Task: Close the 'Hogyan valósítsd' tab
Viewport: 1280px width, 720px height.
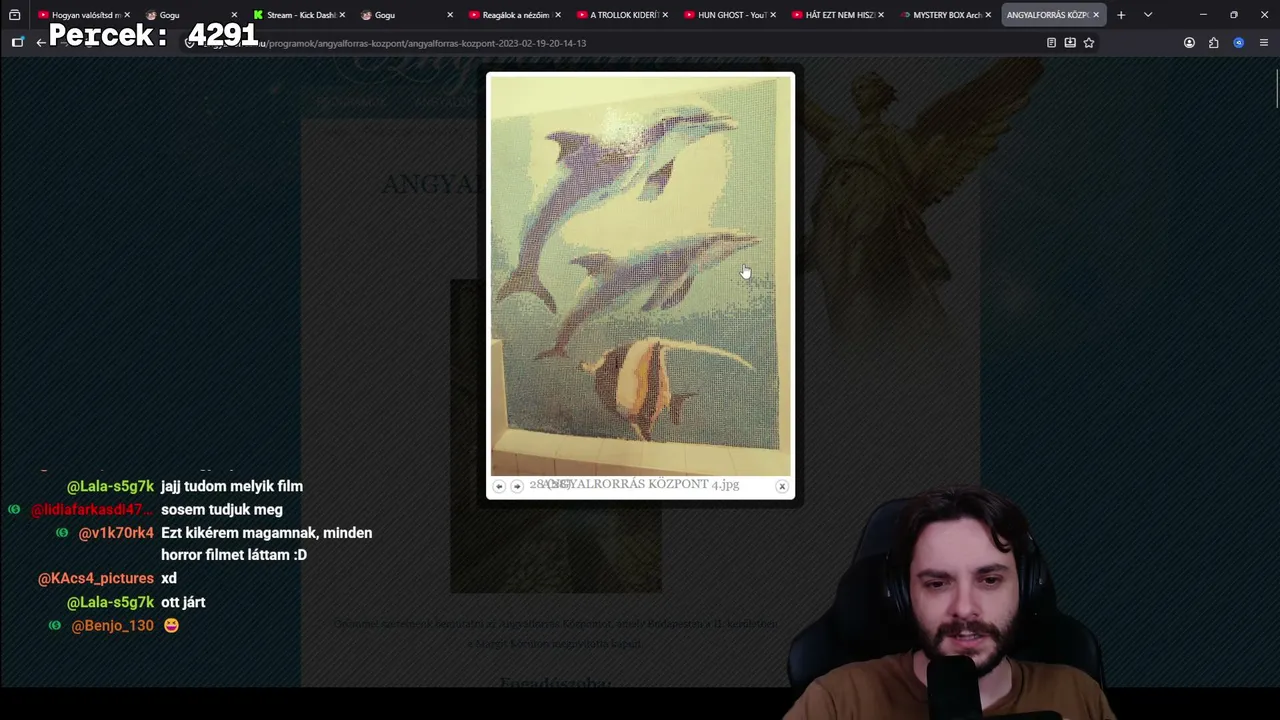Action: (127, 15)
